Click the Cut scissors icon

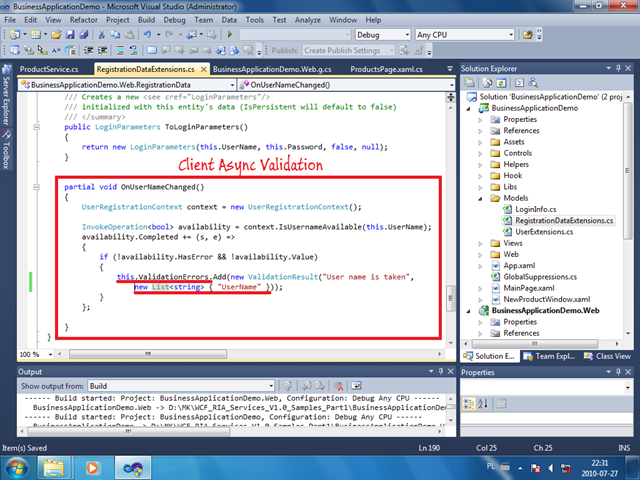[102, 35]
